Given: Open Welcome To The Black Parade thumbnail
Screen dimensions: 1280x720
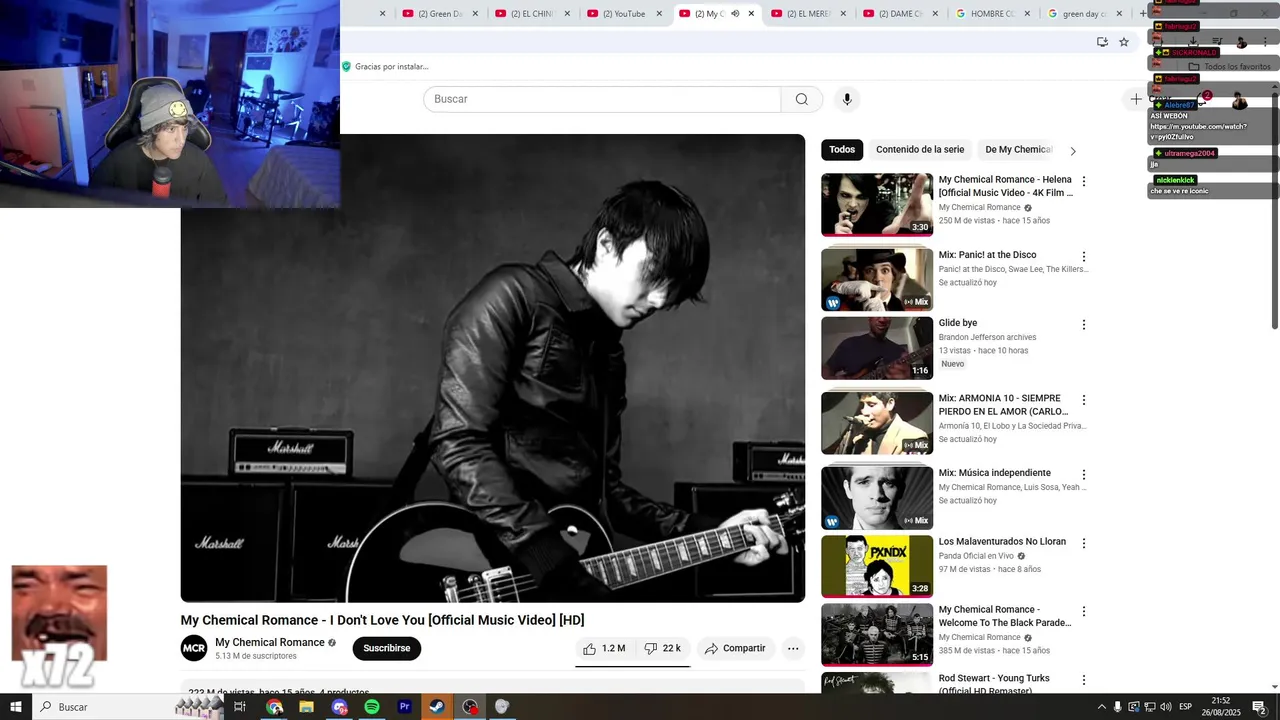Looking at the screenshot, I should click(x=877, y=635).
